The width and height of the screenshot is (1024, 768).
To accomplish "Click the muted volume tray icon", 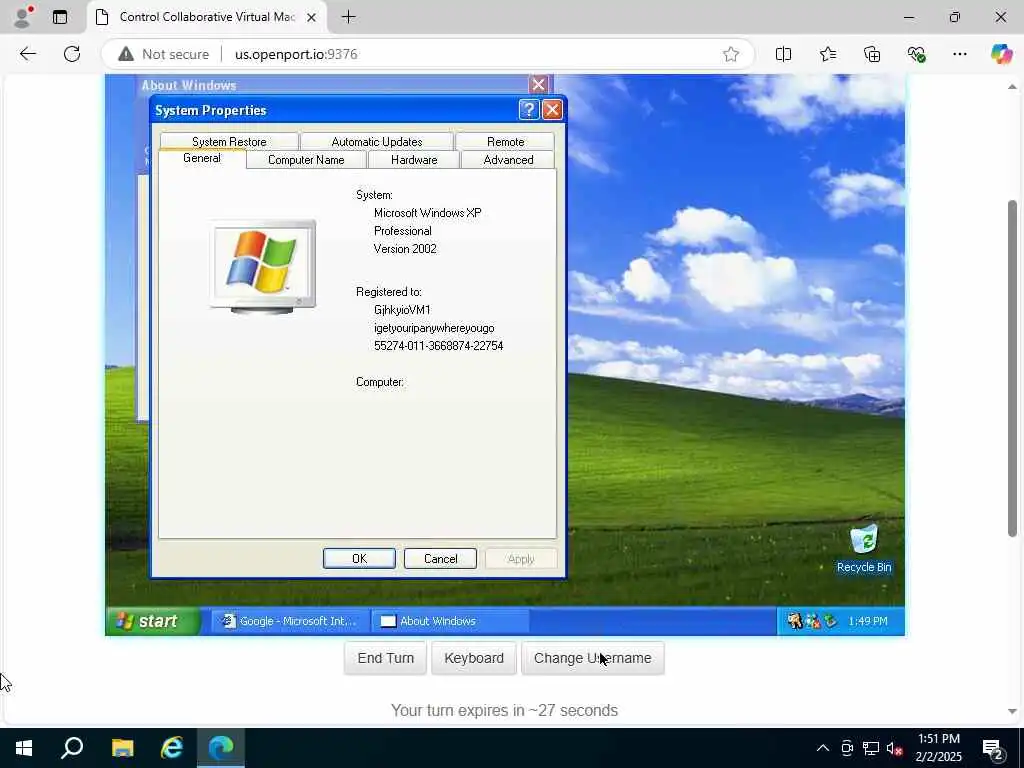I will [895, 748].
